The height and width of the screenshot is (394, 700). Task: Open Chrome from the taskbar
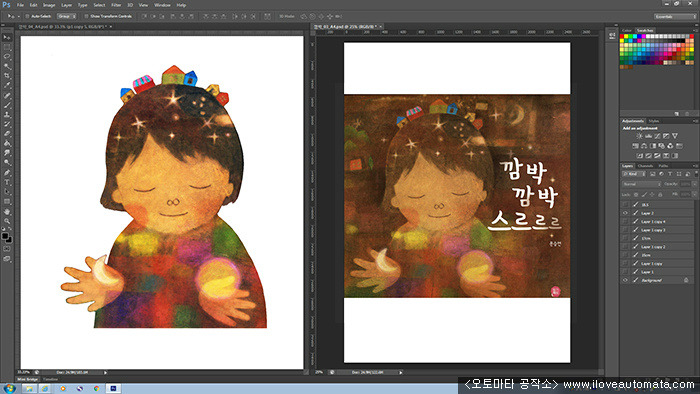tap(96, 388)
